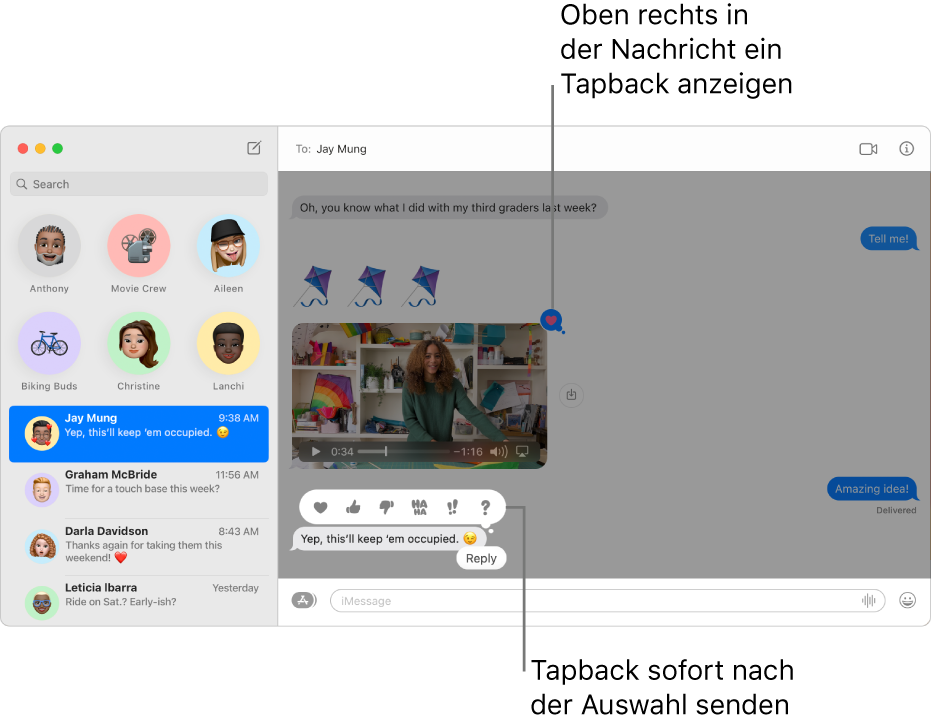
Task: Open the emoji picker
Action: pyautogui.click(x=906, y=600)
